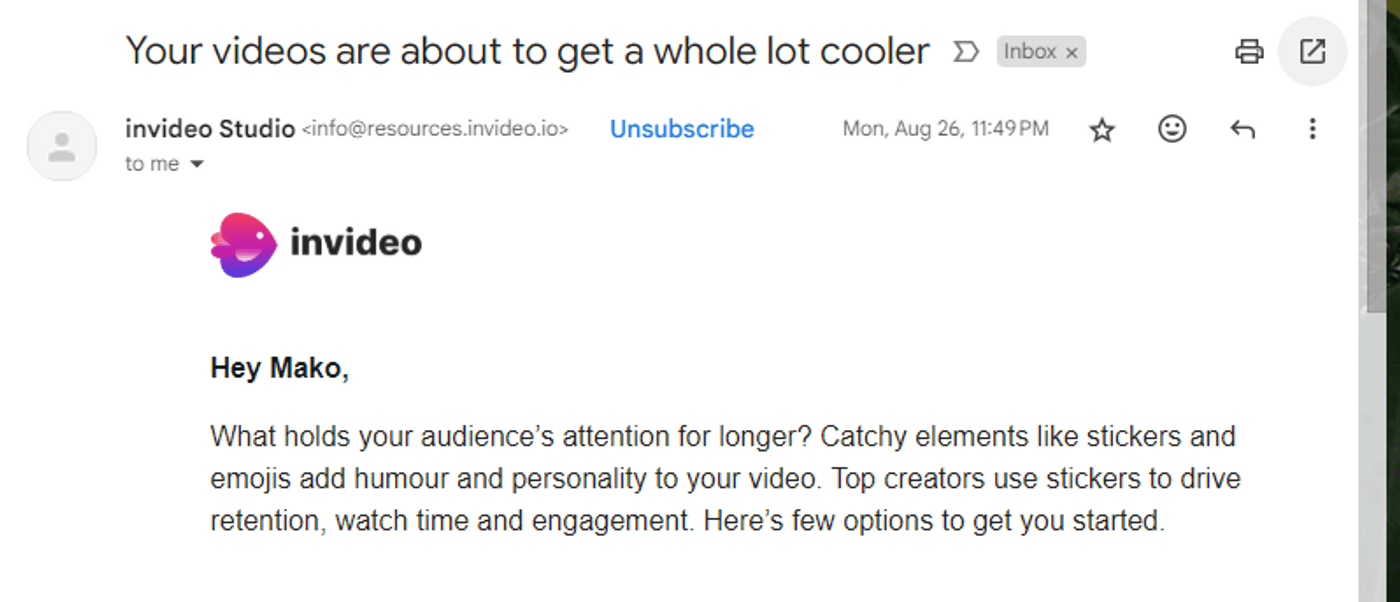Screen dimensions: 1400x602
Task: Remove the Inbox label using its x
Action: (1072, 53)
